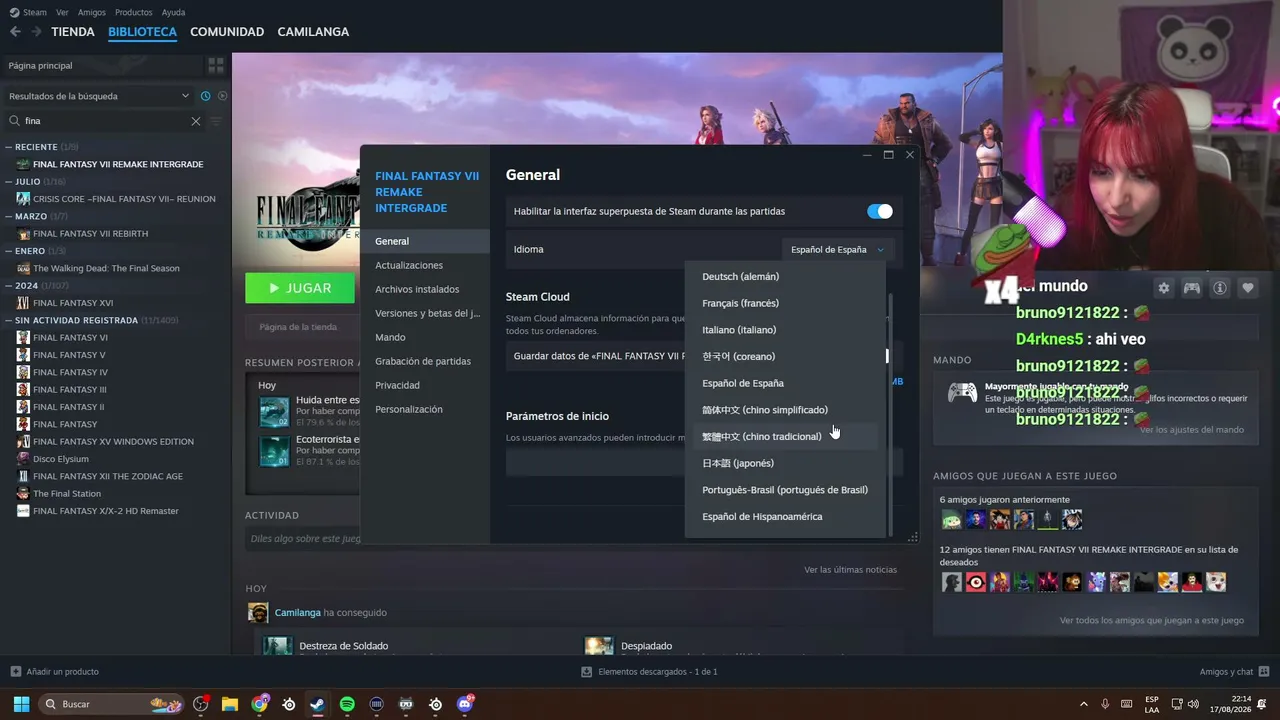Collapse the ENERO library group

9,251
